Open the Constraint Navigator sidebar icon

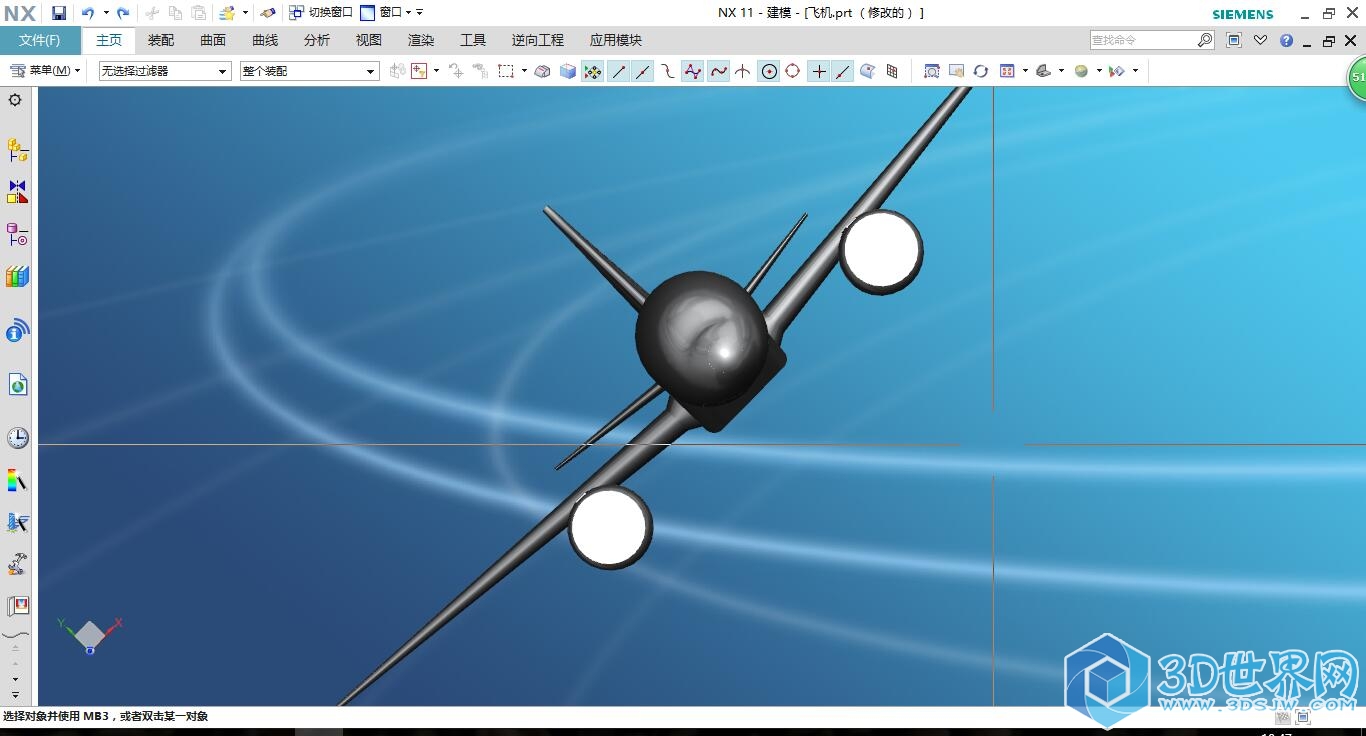pos(17,192)
